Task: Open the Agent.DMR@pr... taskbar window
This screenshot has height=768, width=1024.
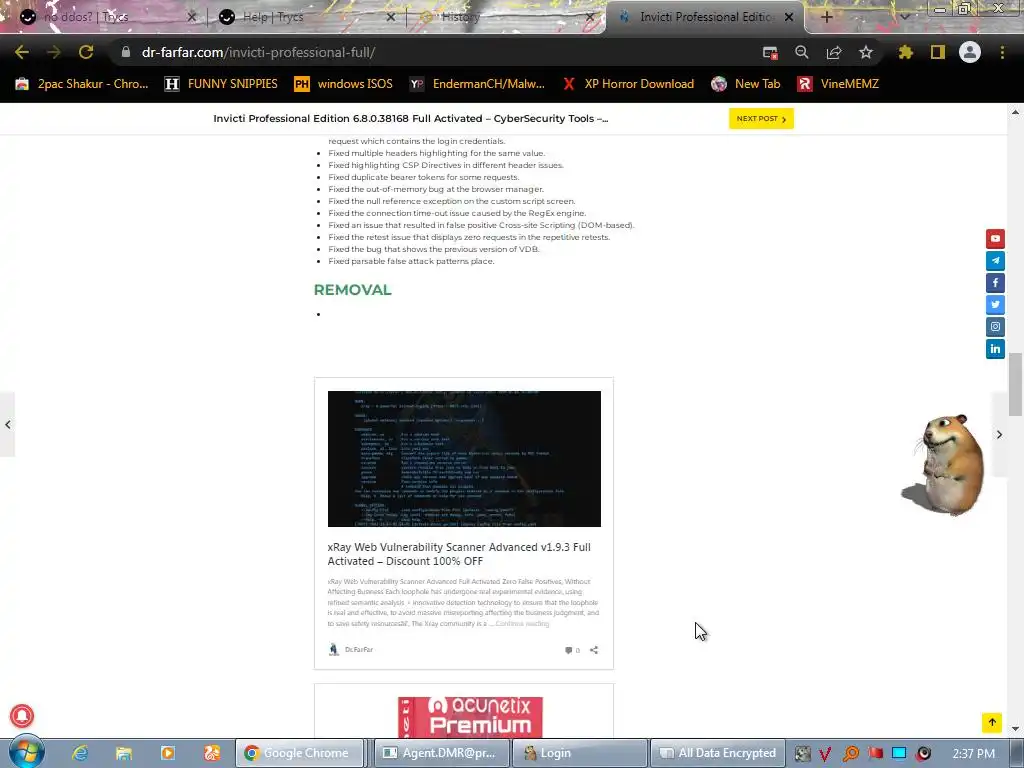Action: point(440,753)
